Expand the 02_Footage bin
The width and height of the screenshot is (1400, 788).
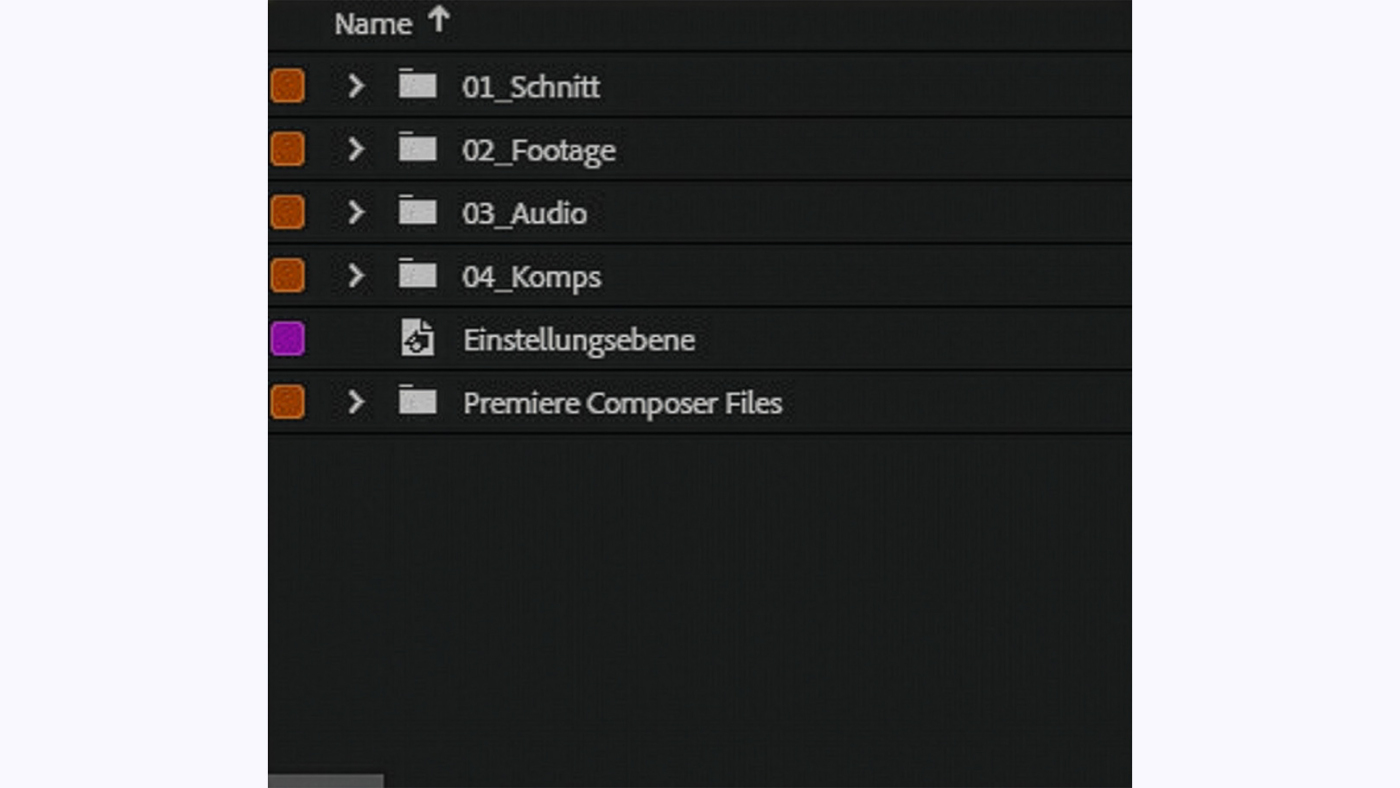click(356, 149)
